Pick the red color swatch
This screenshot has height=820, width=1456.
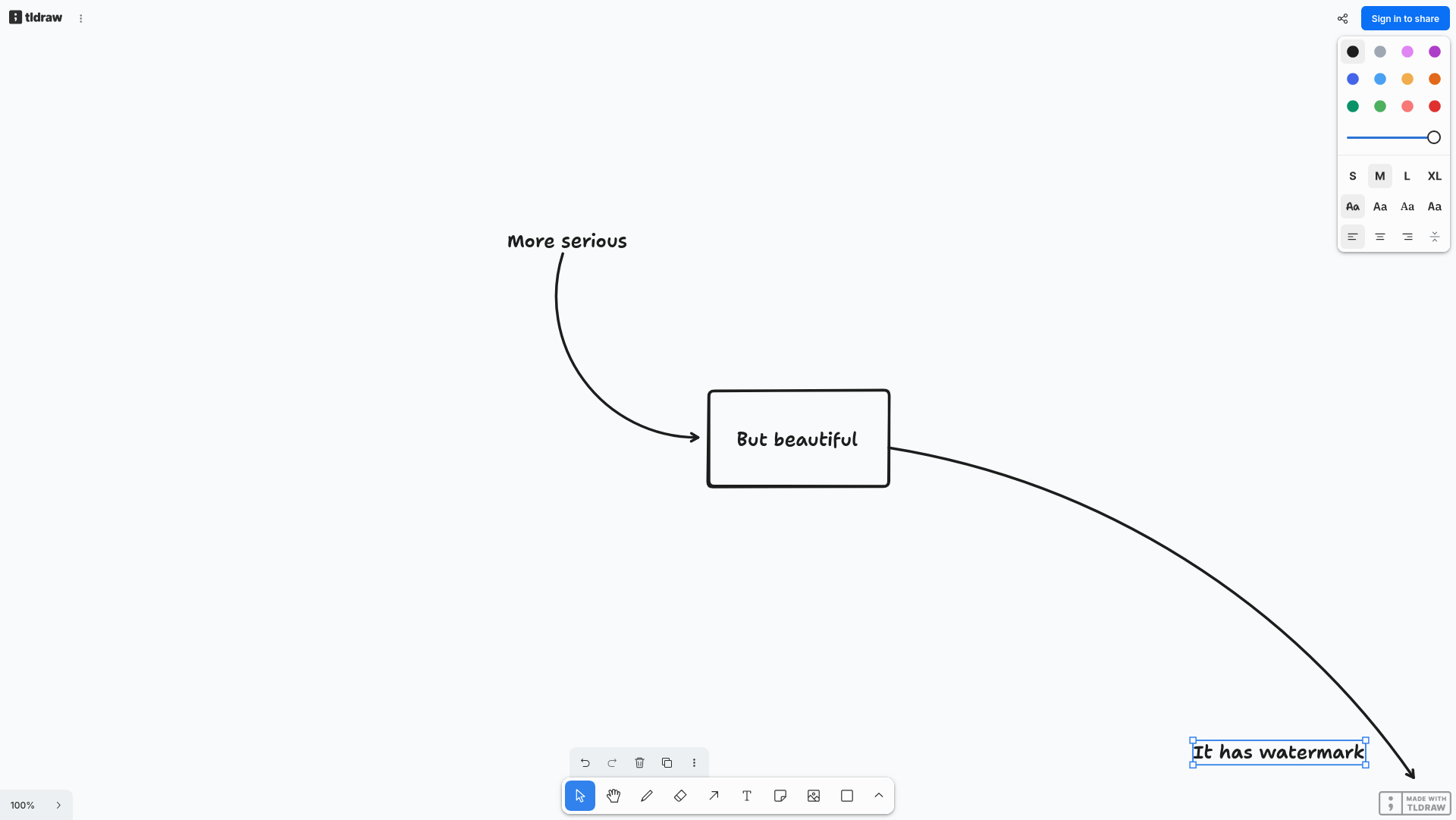click(1434, 106)
